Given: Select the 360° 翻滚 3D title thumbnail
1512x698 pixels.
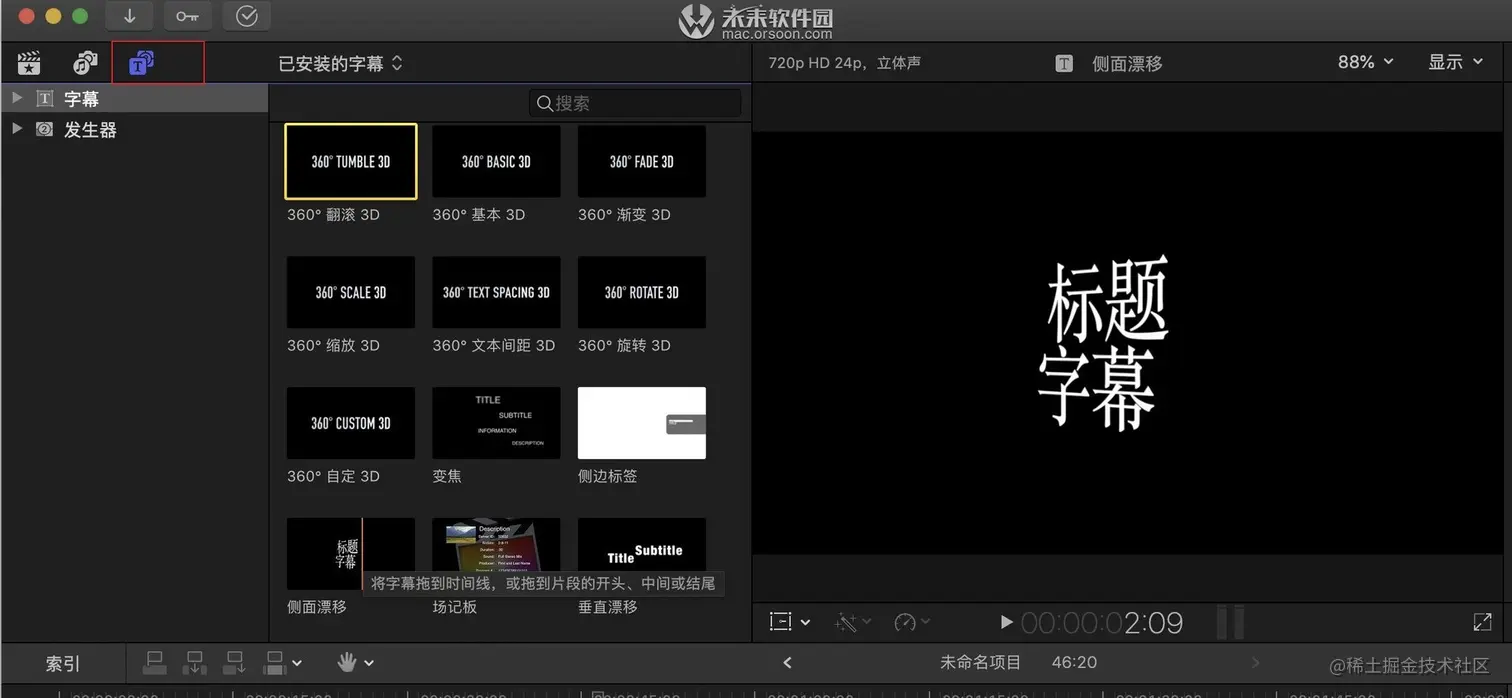Looking at the screenshot, I should (x=351, y=161).
